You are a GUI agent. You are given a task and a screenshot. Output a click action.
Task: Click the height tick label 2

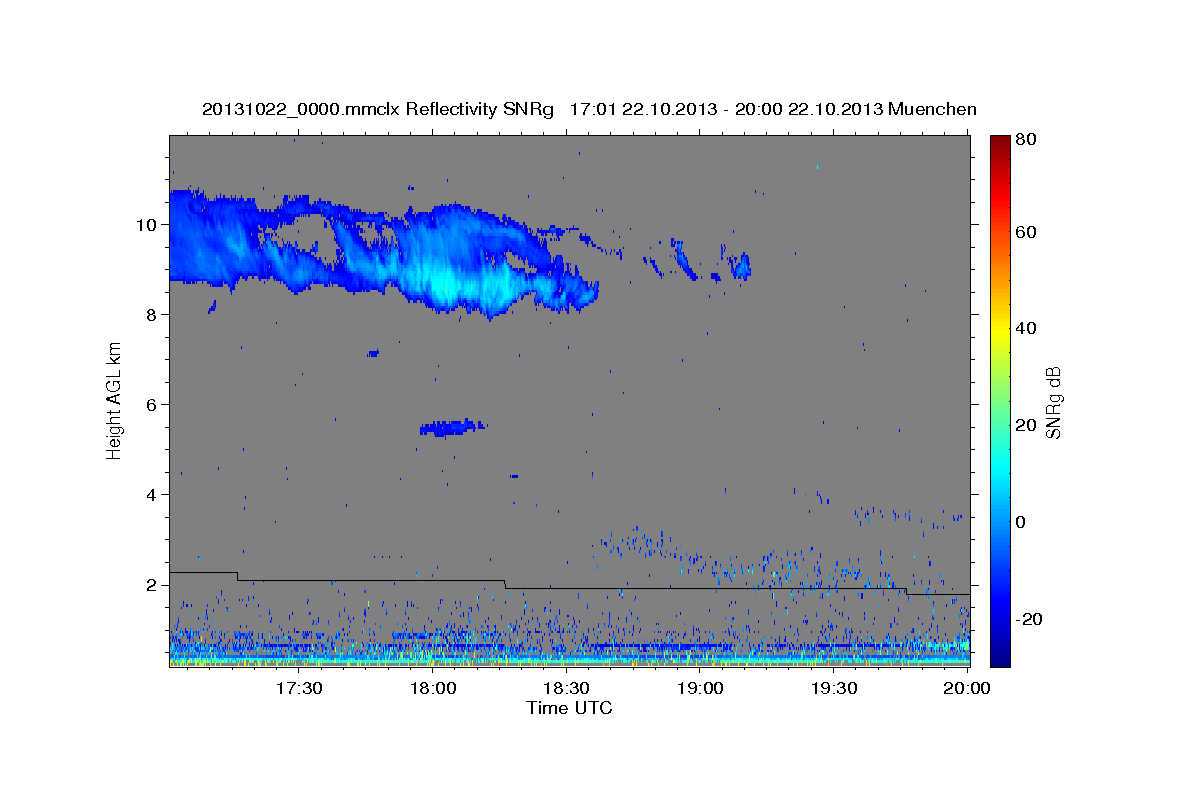click(153, 585)
